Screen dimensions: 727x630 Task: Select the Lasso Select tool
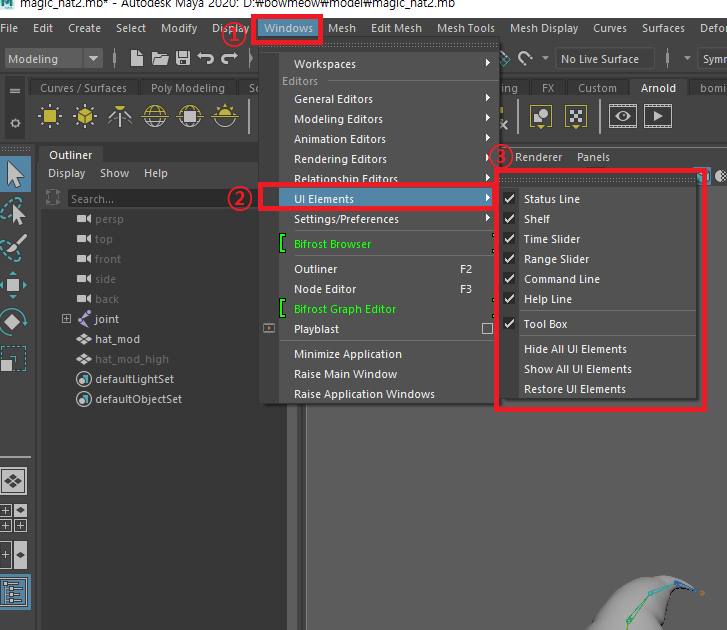point(14,211)
